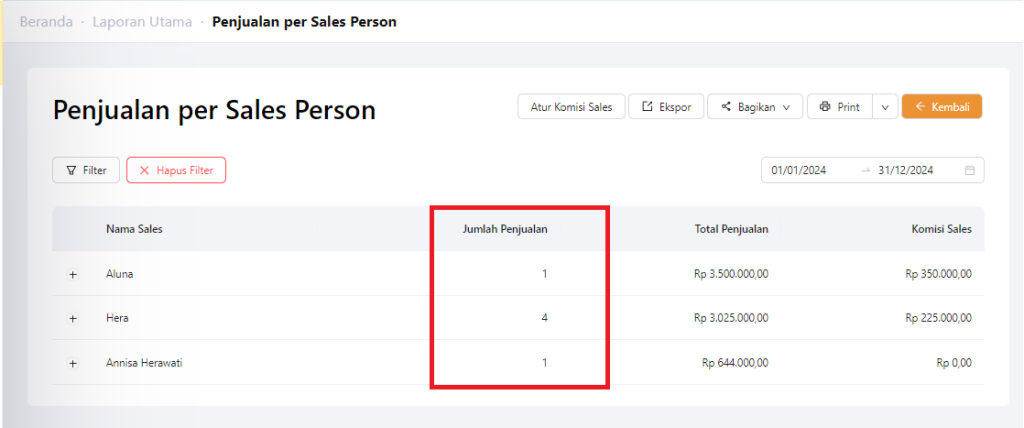Click commission Rp 350.000,00
The height and width of the screenshot is (428, 1024).
click(x=938, y=274)
